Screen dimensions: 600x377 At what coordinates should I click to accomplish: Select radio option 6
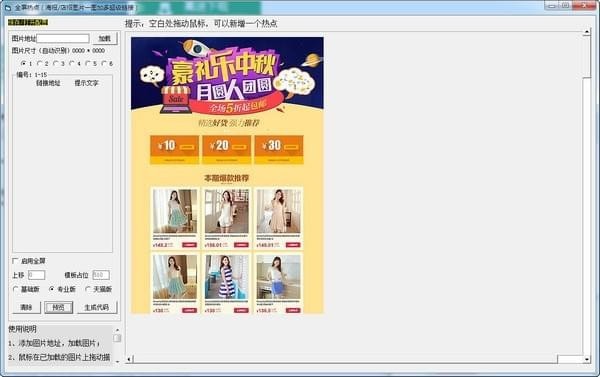(x=104, y=63)
